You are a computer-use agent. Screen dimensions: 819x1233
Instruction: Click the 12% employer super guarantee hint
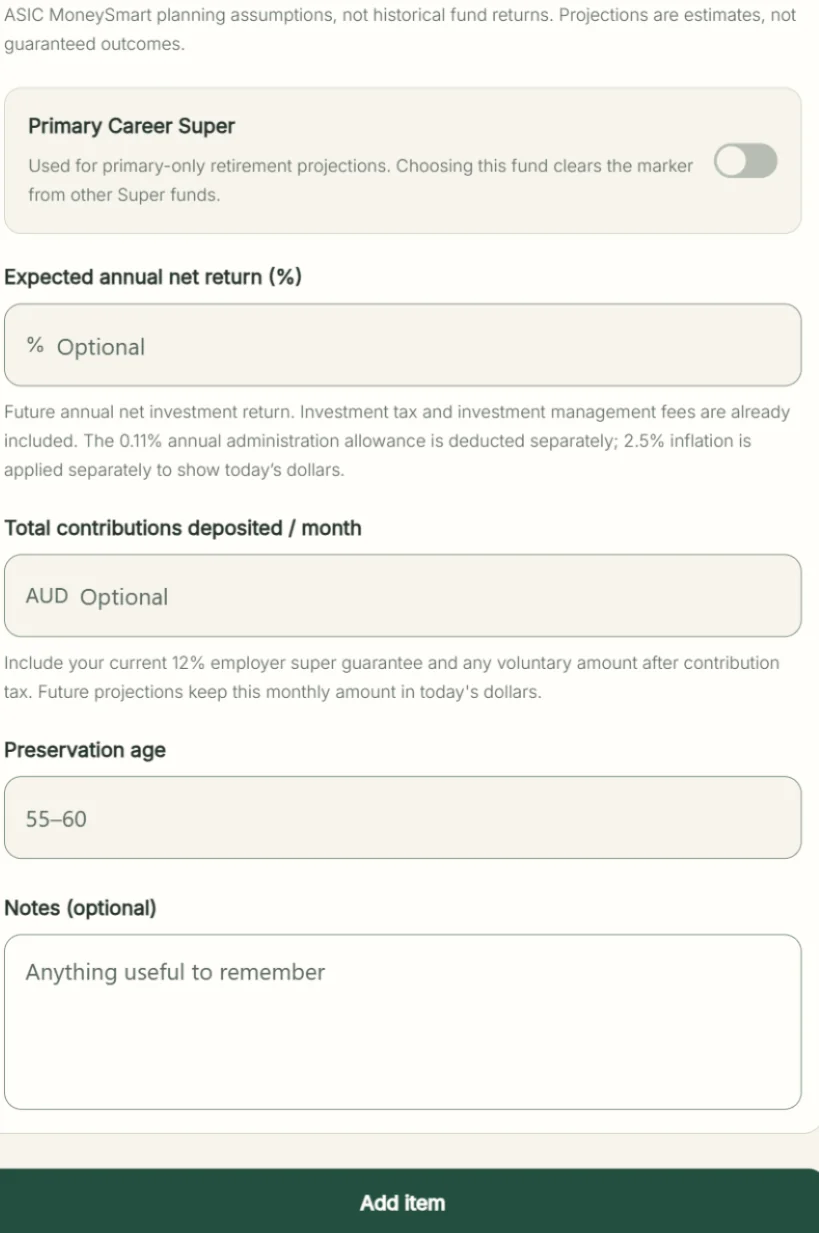(x=392, y=677)
